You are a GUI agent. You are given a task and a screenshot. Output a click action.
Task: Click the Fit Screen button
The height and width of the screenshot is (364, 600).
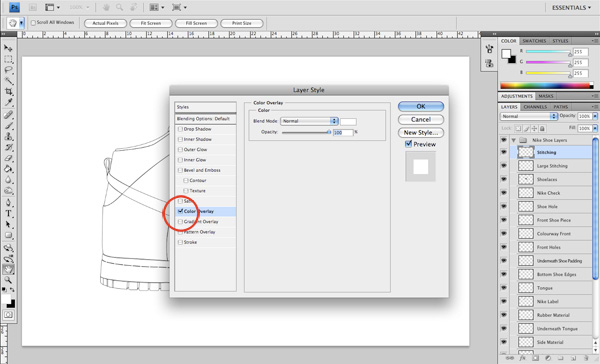[x=151, y=23]
